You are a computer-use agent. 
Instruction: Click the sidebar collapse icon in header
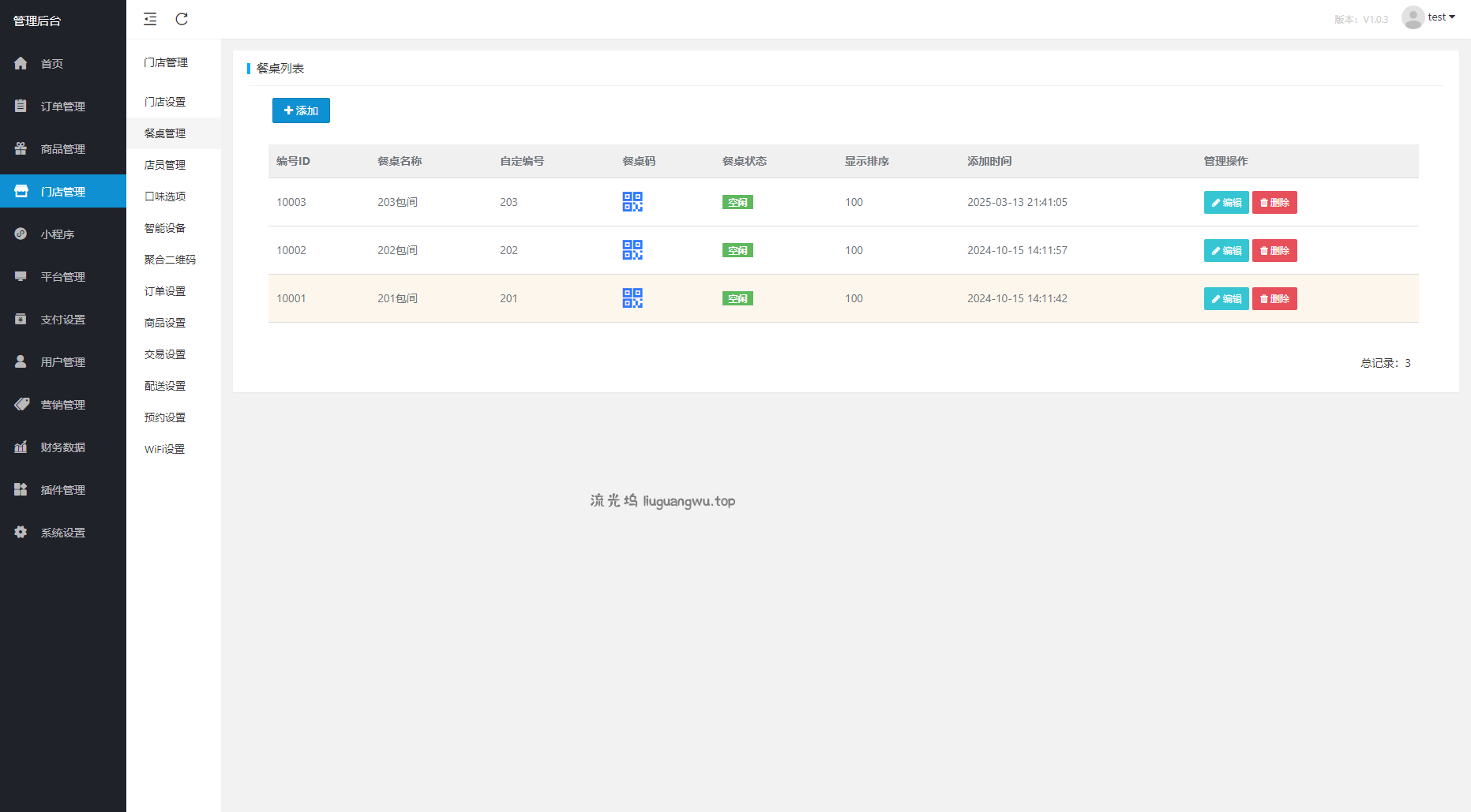pyautogui.click(x=150, y=19)
